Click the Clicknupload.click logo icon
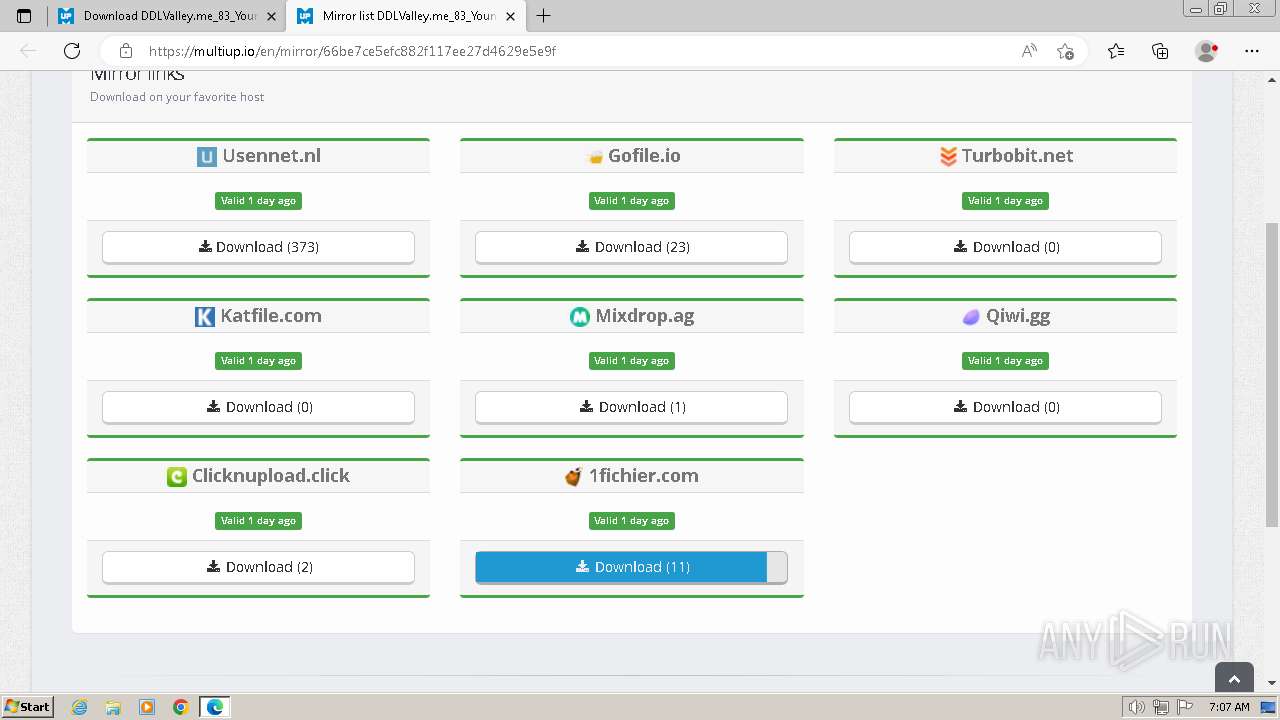This screenshot has width=1280, height=720. tap(177, 477)
